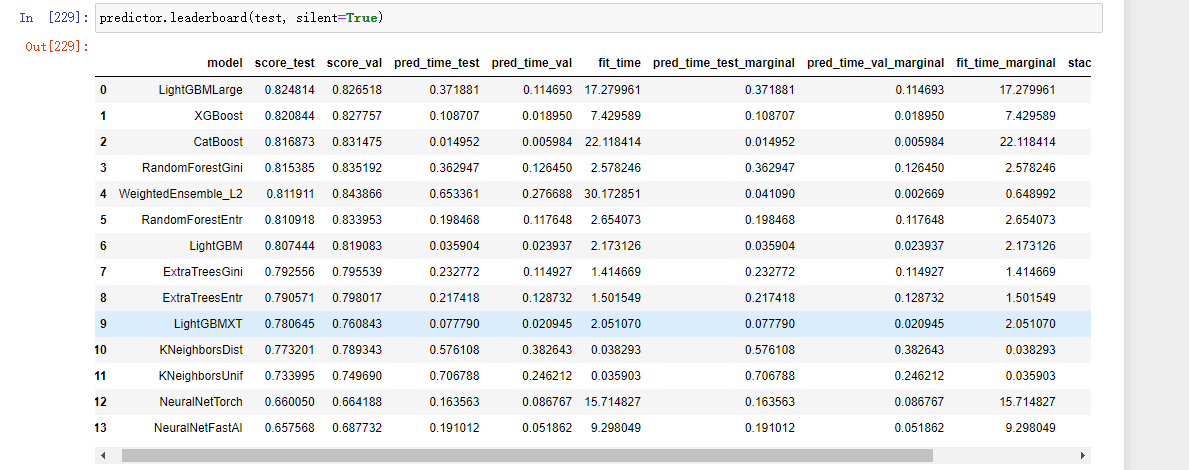Click the row index 0
This screenshot has width=1189, height=470.
(x=103, y=90)
